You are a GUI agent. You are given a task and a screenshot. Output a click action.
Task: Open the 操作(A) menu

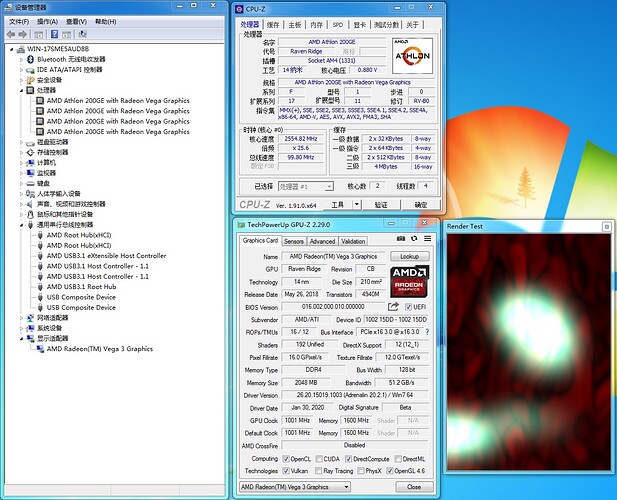coord(47,22)
